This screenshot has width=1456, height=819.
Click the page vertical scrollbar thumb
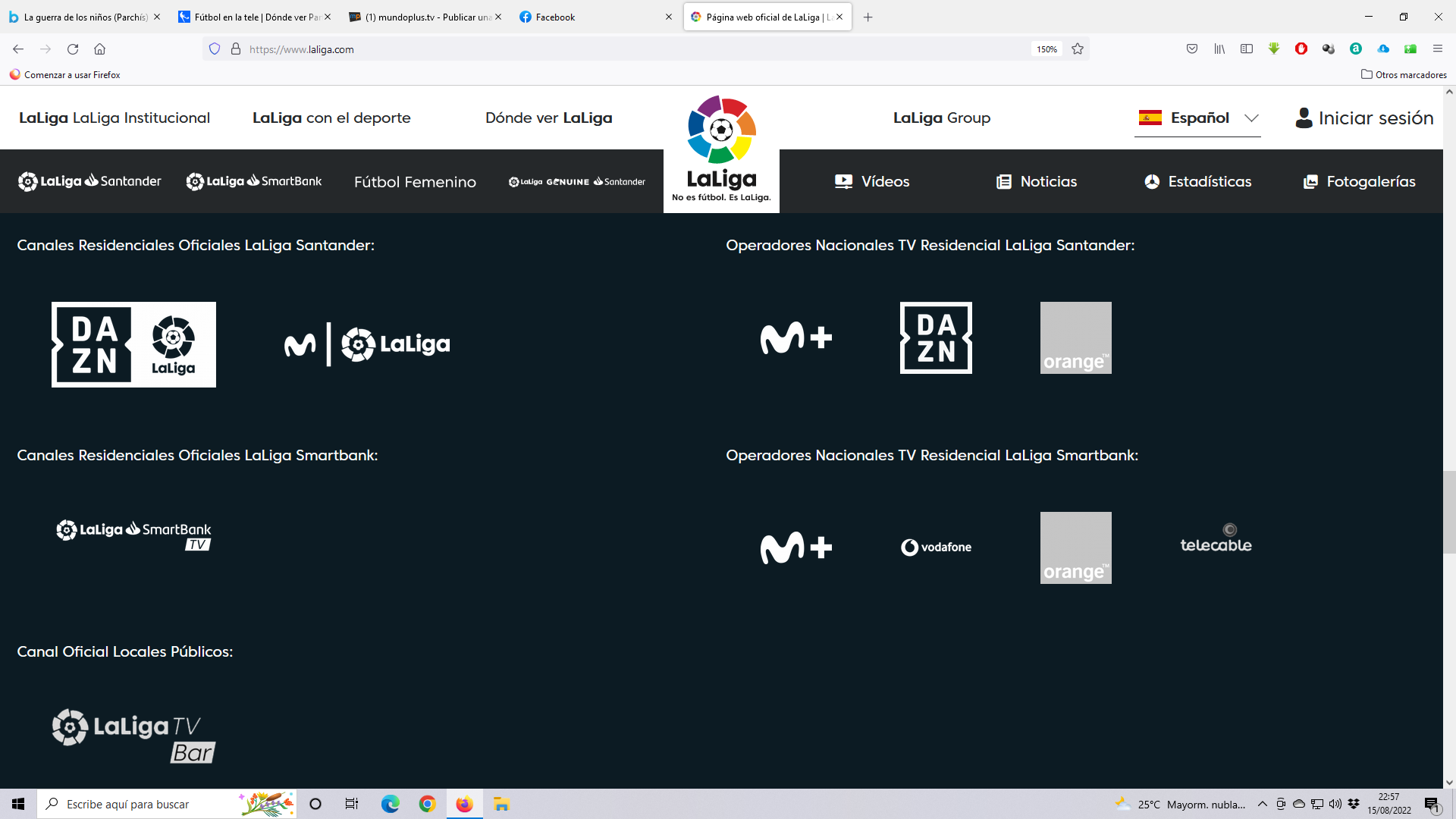(x=1449, y=513)
